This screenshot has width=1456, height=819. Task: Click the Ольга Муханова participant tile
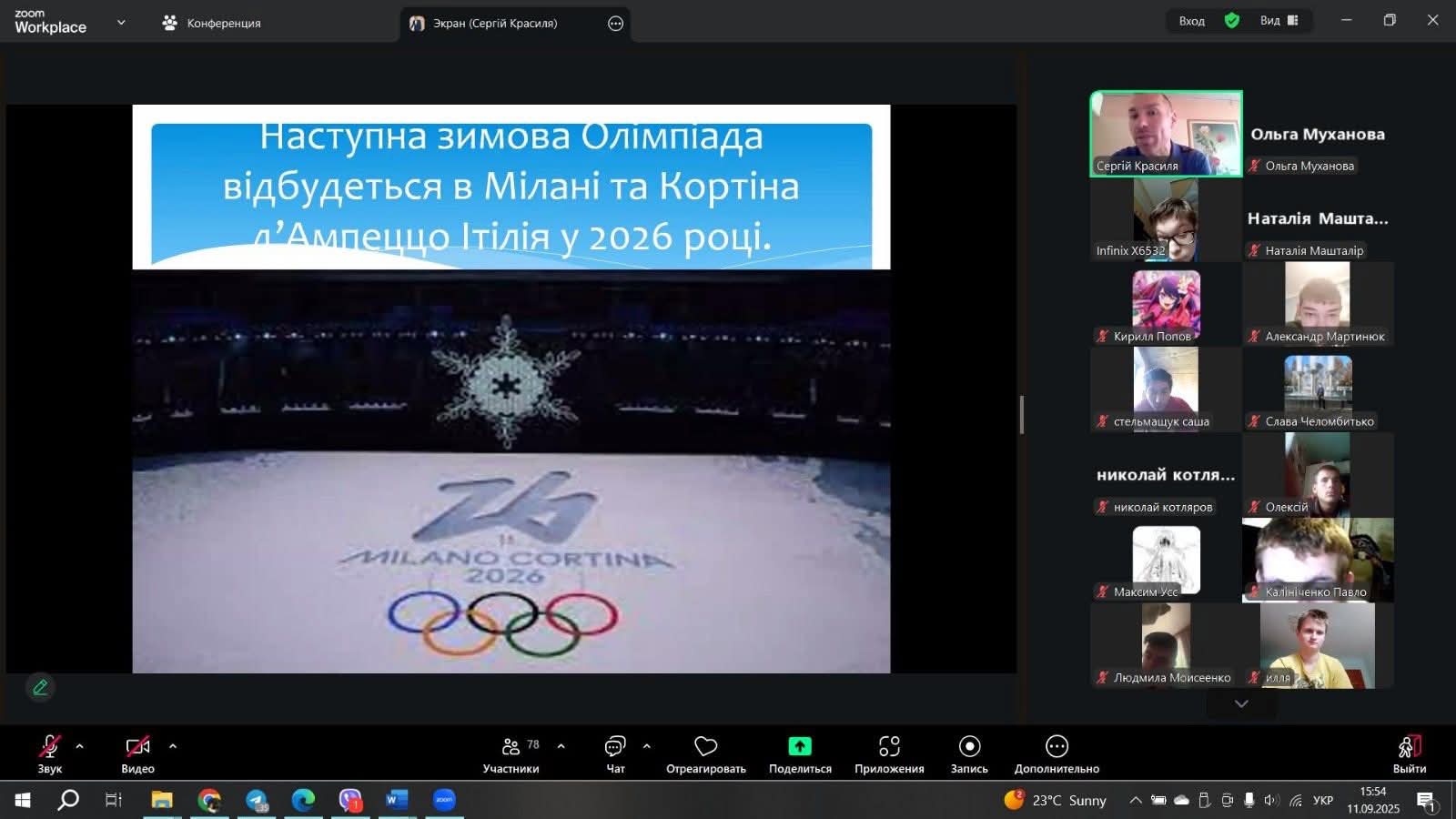click(1318, 133)
